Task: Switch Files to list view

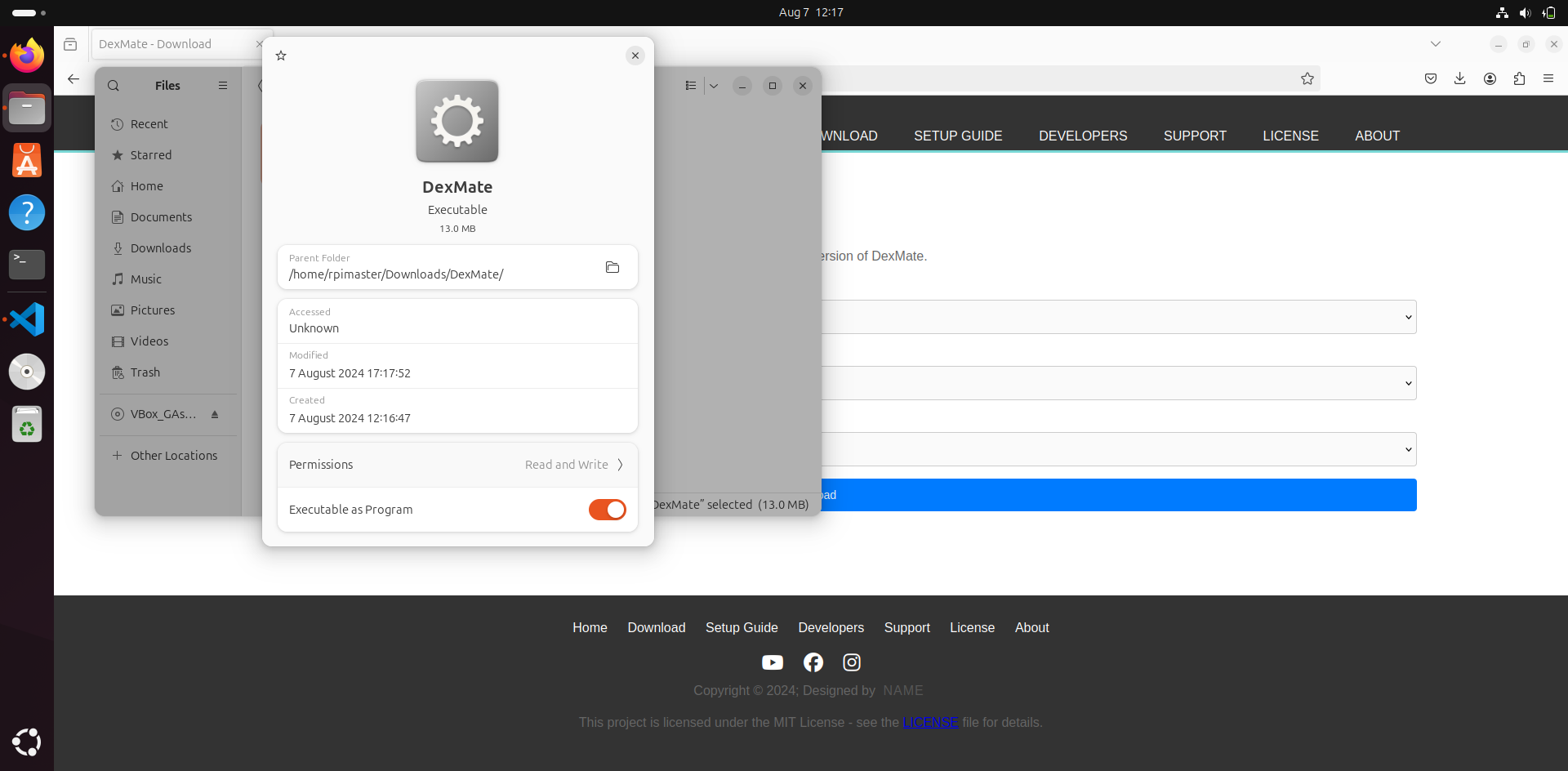Action: pyautogui.click(x=691, y=86)
